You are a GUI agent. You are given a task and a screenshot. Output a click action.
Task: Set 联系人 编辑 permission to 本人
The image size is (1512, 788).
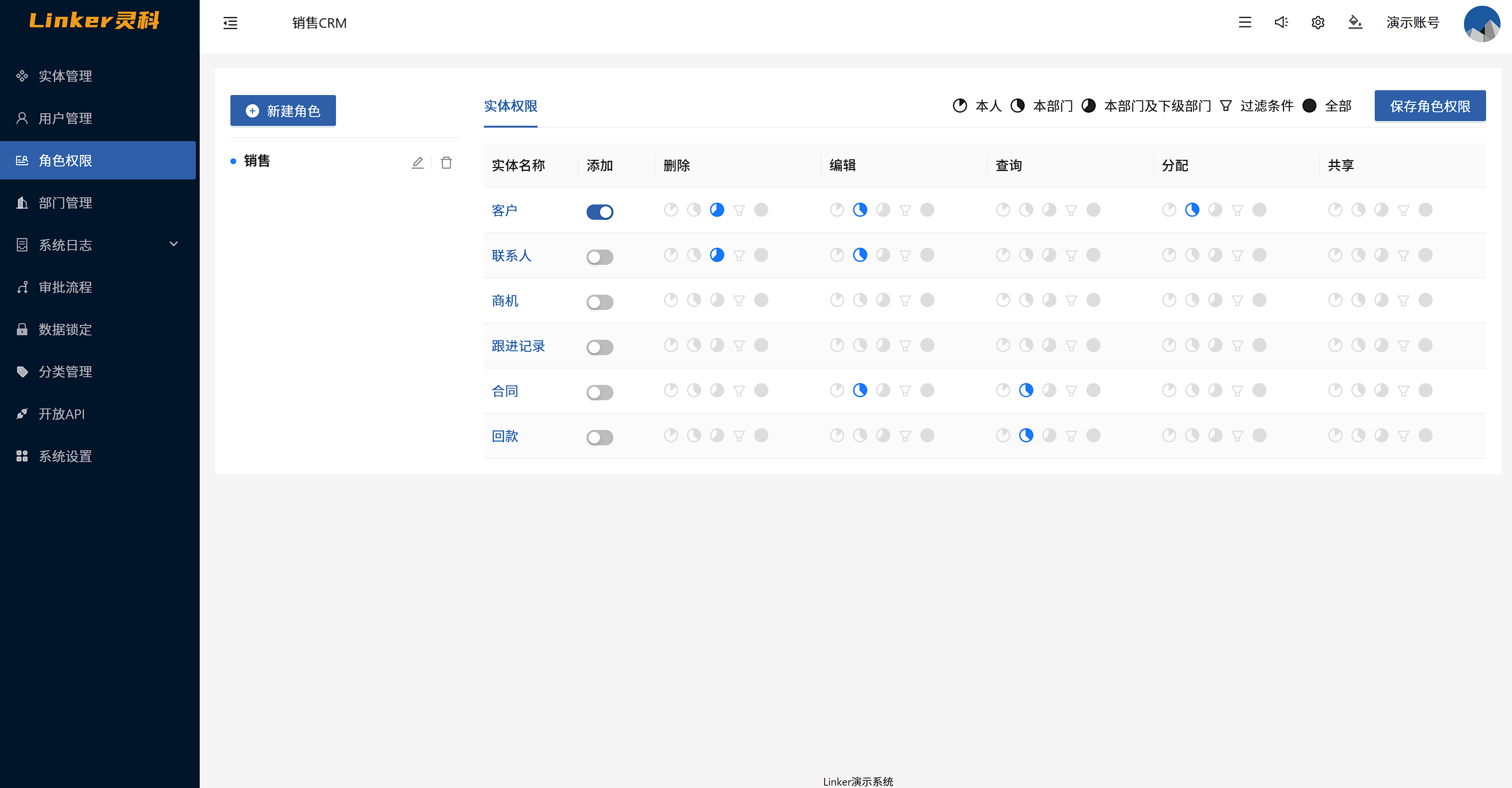(x=837, y=255)
